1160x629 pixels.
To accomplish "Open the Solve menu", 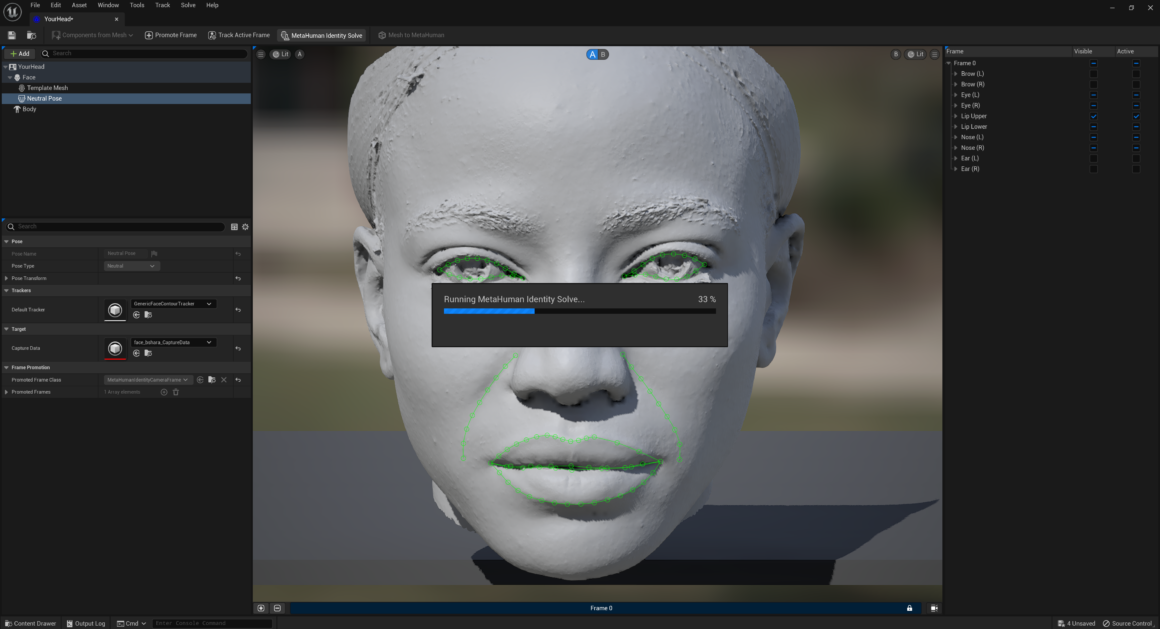I will (x=188, y=5).
